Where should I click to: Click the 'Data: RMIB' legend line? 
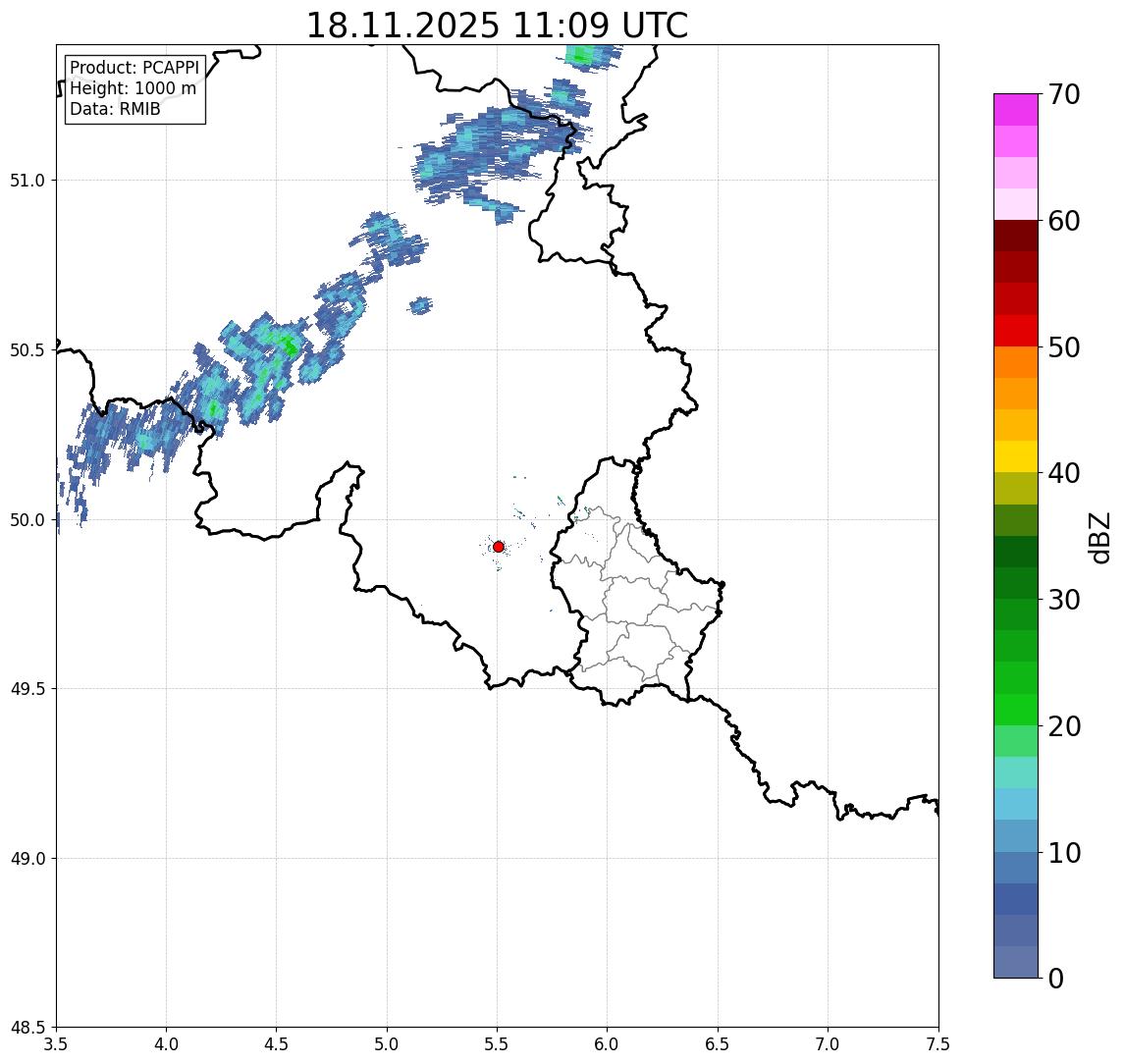pos(115,109)
